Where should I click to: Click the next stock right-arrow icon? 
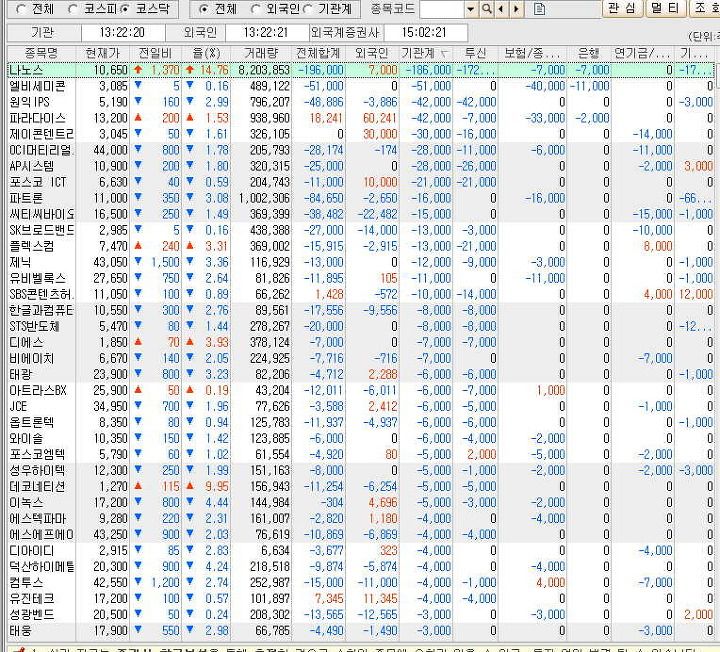pos(517,9)
